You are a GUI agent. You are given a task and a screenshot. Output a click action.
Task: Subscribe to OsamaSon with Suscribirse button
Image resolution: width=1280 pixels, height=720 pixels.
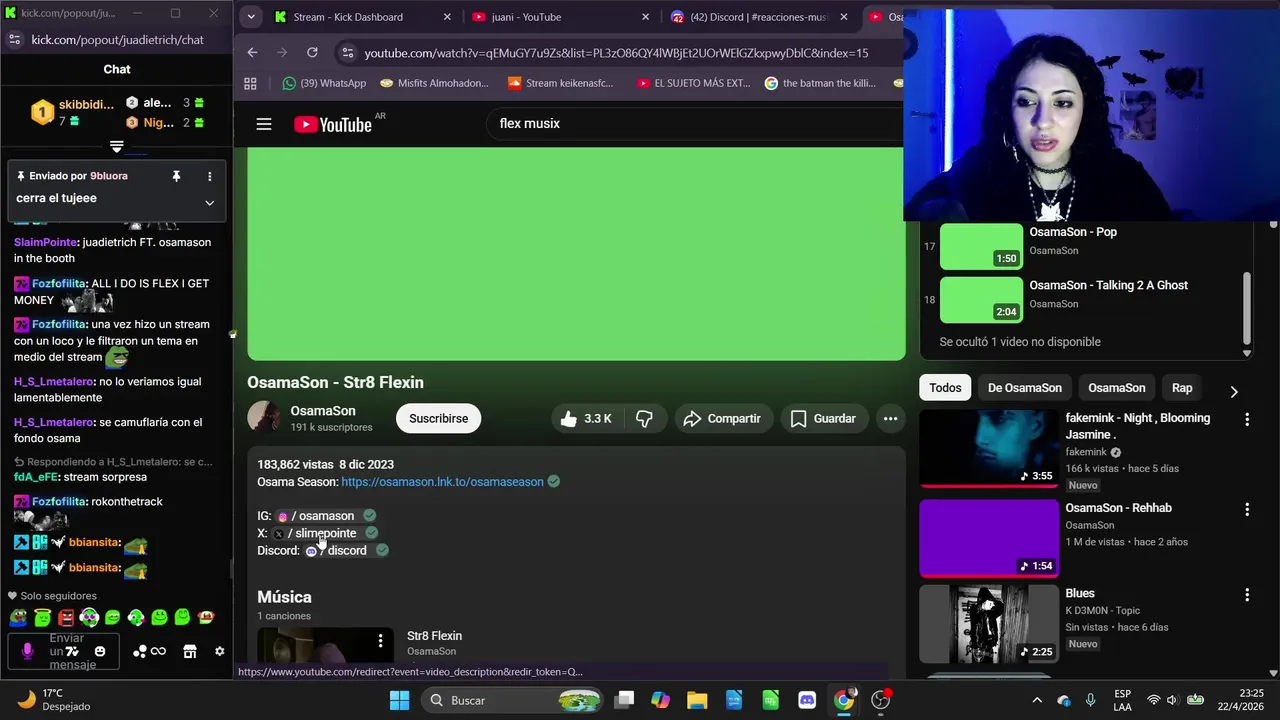click(x=438, y=419)
